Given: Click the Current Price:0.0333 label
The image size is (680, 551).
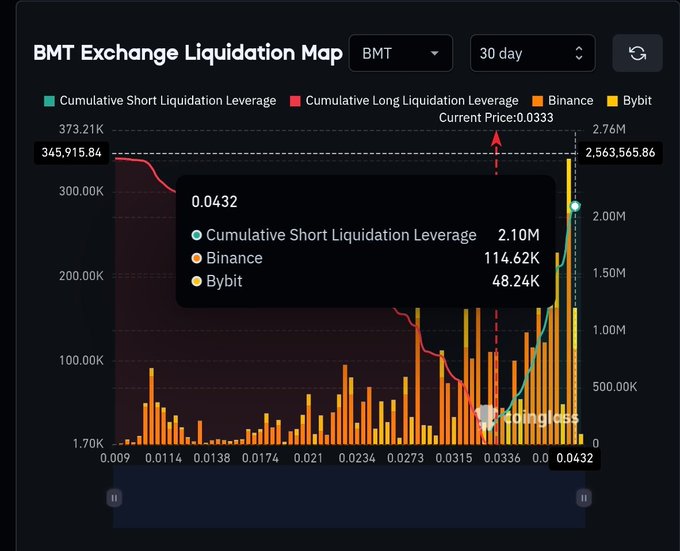Looking at the screenshot, I should [496, 118].
